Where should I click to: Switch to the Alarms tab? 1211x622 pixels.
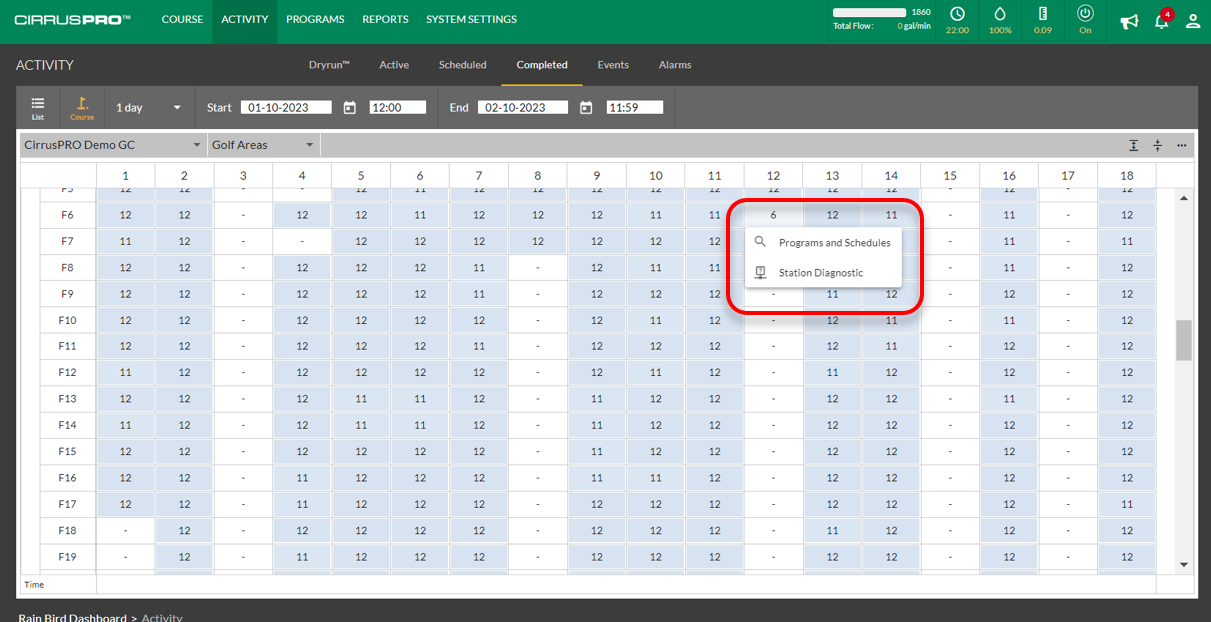point(675,65)
